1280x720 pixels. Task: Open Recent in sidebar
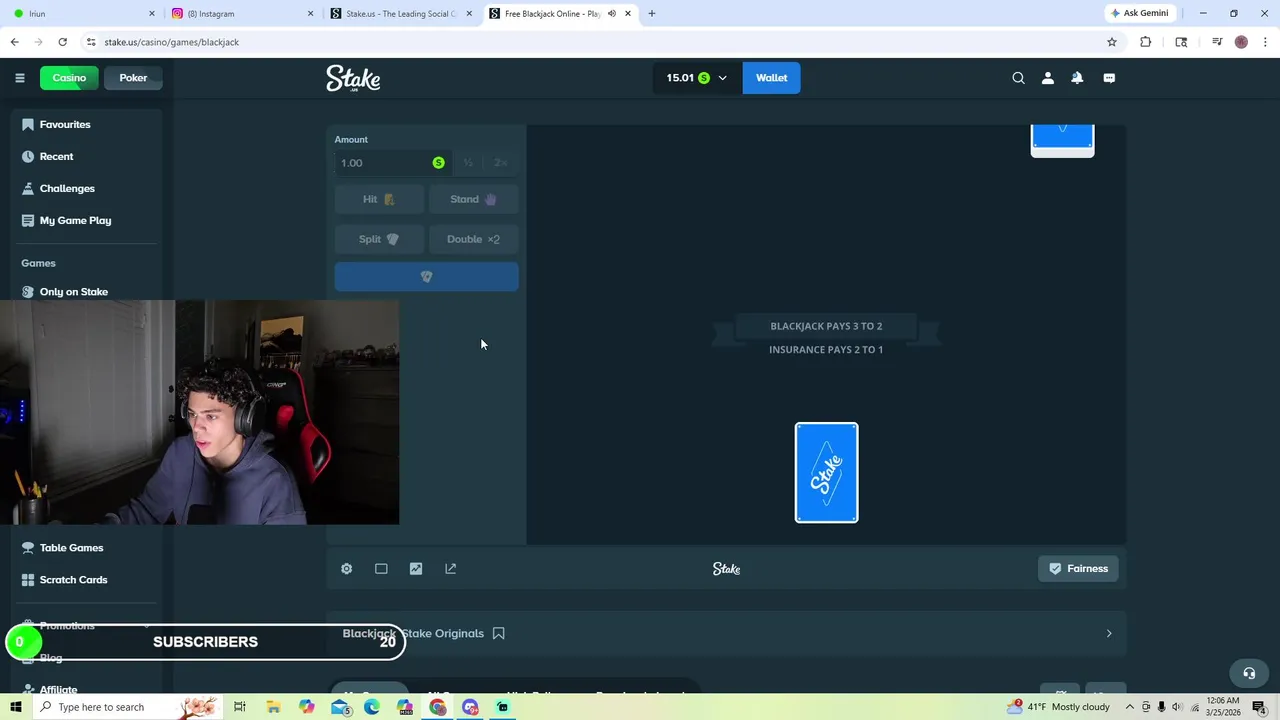point(56,156)
